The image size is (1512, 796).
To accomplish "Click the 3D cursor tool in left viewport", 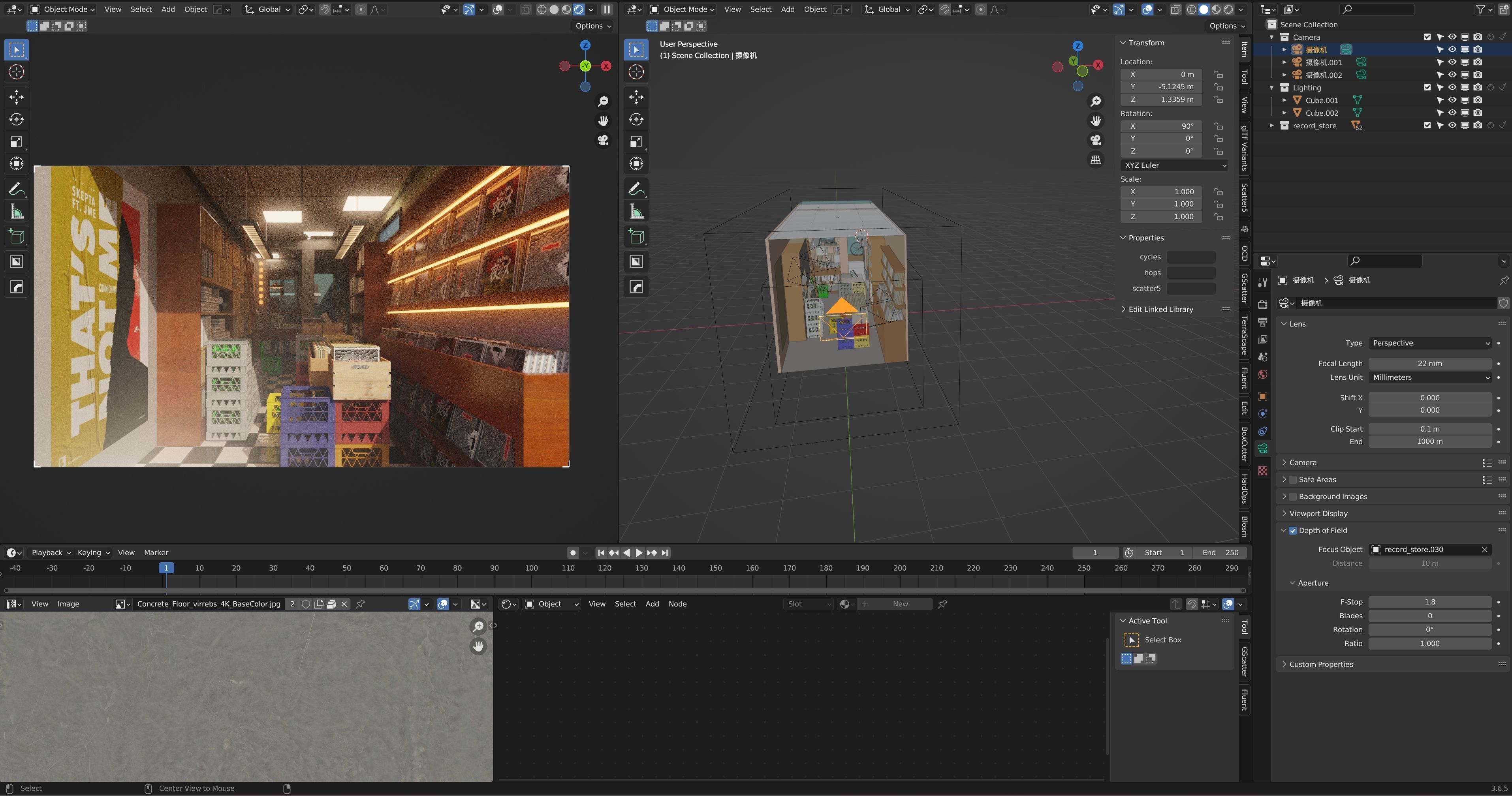I will [x=17, y=72].
